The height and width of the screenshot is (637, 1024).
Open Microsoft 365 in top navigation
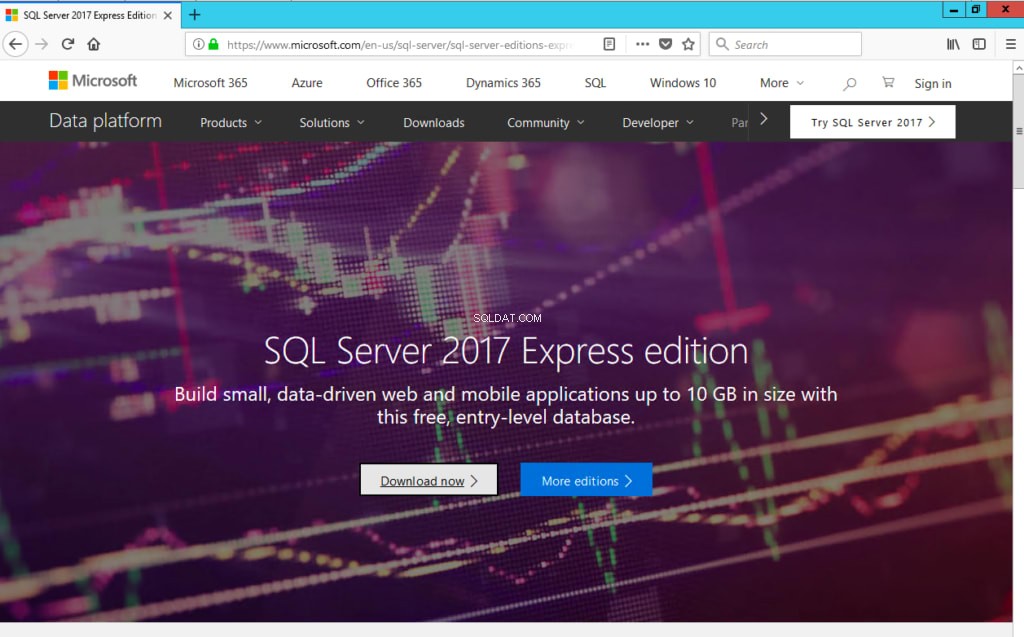pyautogui.click(x=210, y=83)
